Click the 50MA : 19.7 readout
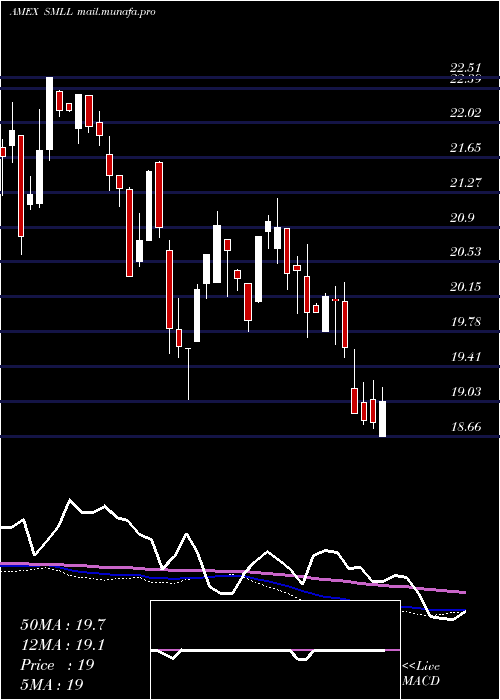 [63, 625]
